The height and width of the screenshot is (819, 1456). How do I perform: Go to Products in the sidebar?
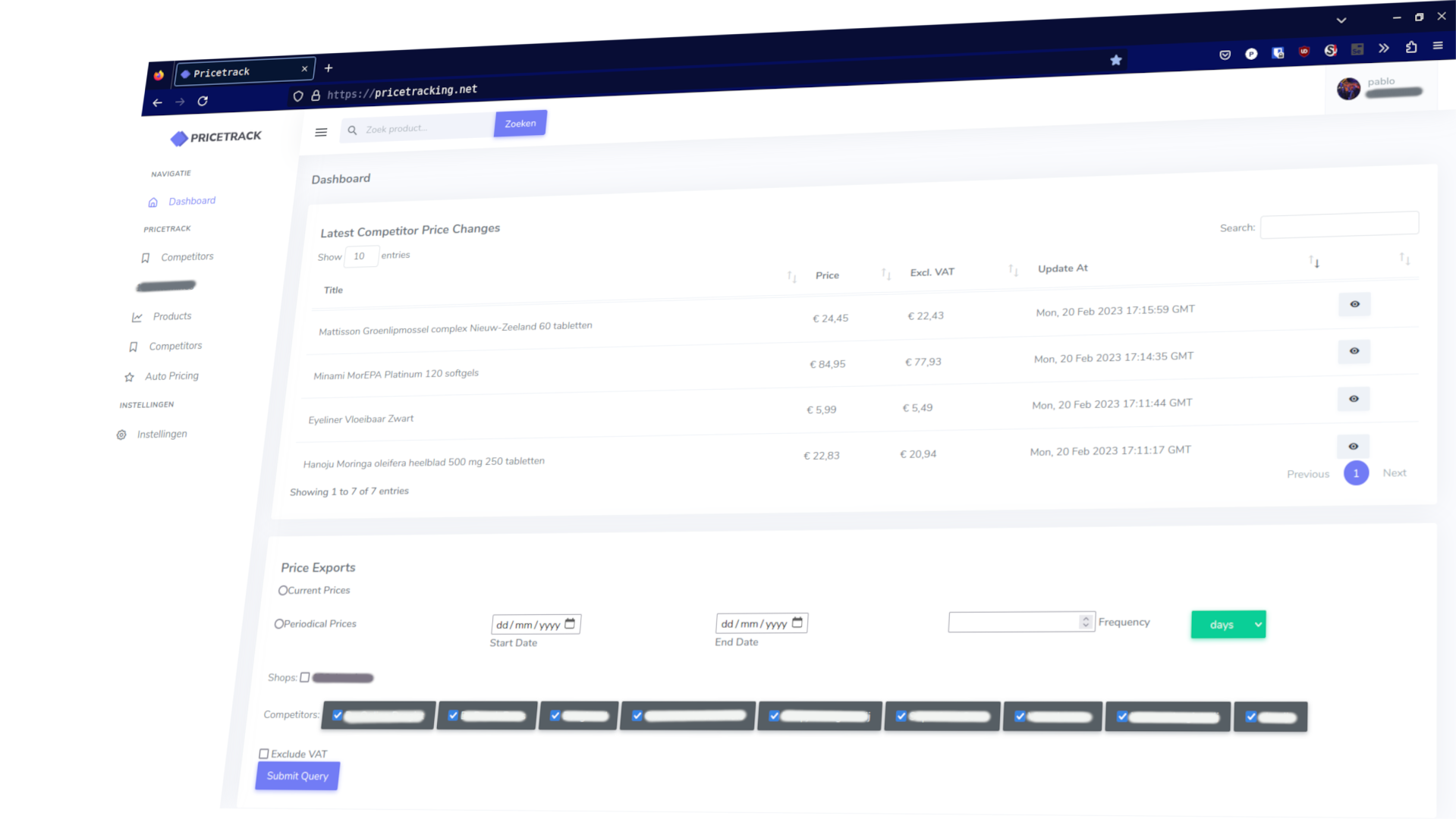[171, 316]
